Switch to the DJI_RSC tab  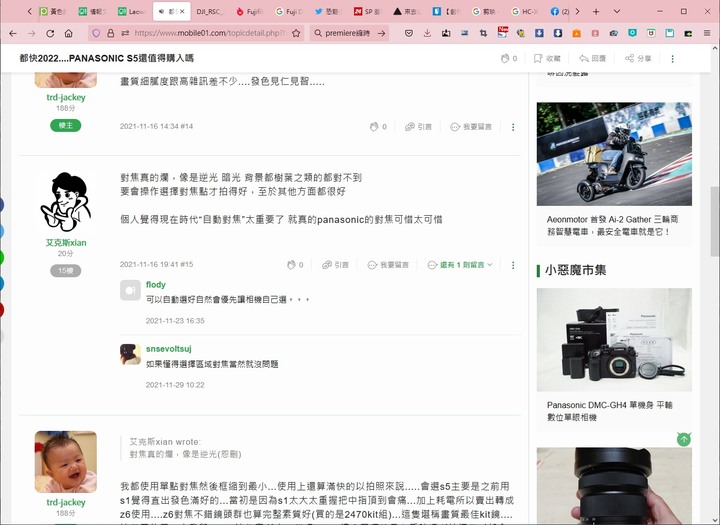[210, 11]
